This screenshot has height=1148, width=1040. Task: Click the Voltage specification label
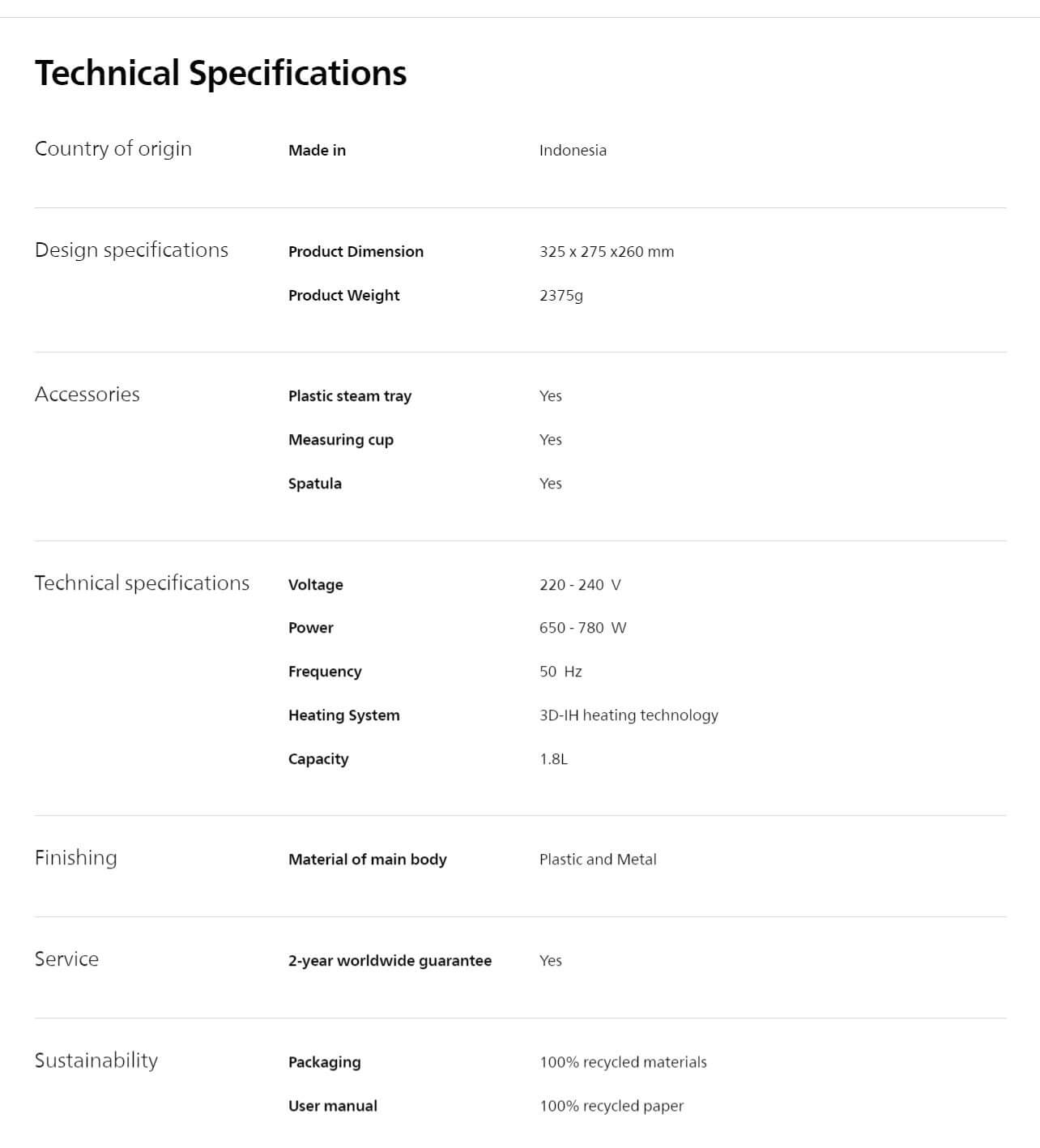click(316, 585)
